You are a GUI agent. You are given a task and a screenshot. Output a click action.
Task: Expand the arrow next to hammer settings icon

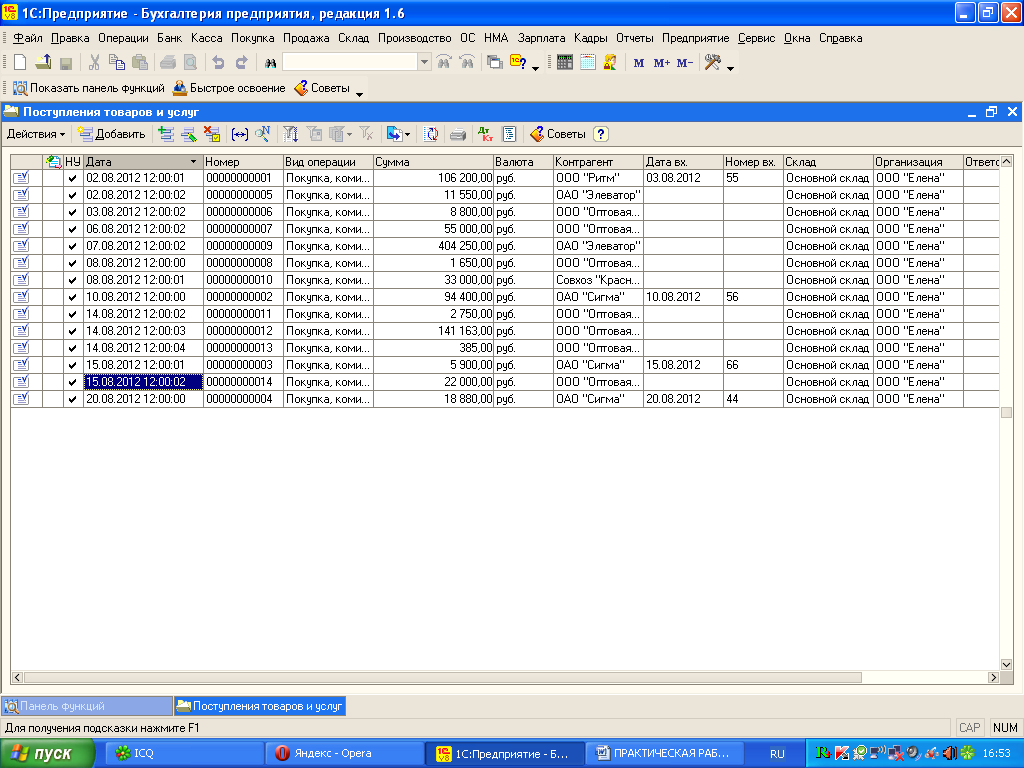730,68
